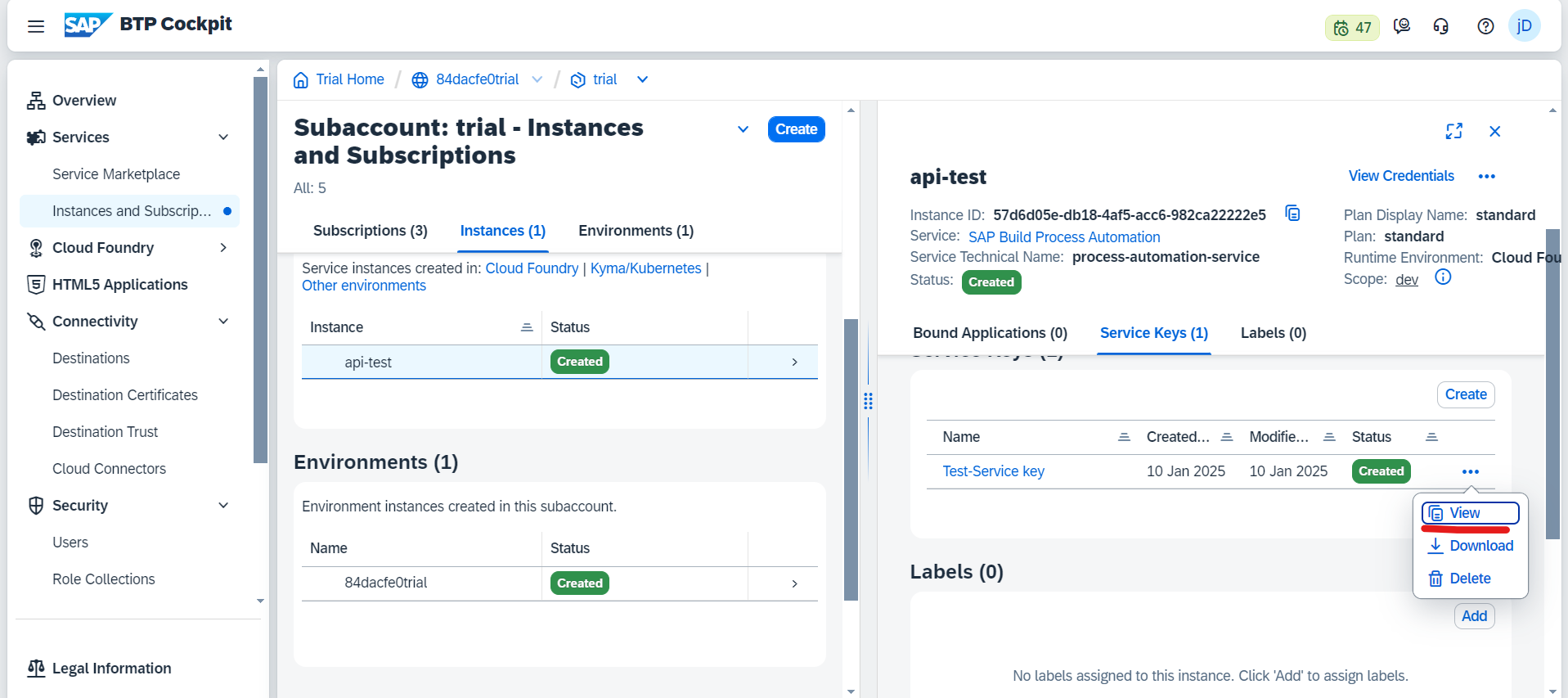Sort by the Instance column sort icon
The image size is (1568, 698).
point(527,327)
